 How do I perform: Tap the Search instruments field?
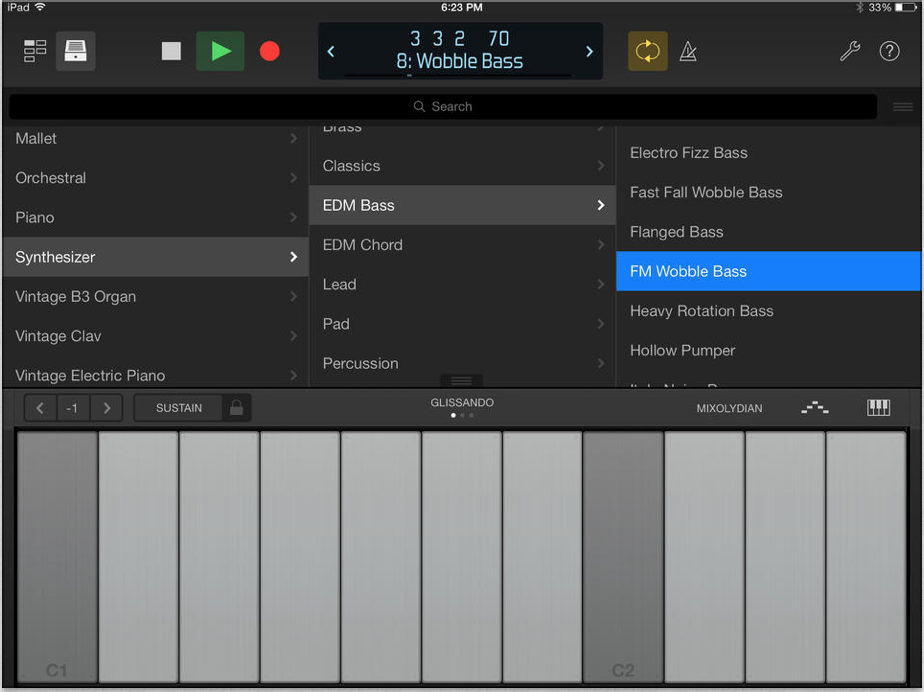442,106
